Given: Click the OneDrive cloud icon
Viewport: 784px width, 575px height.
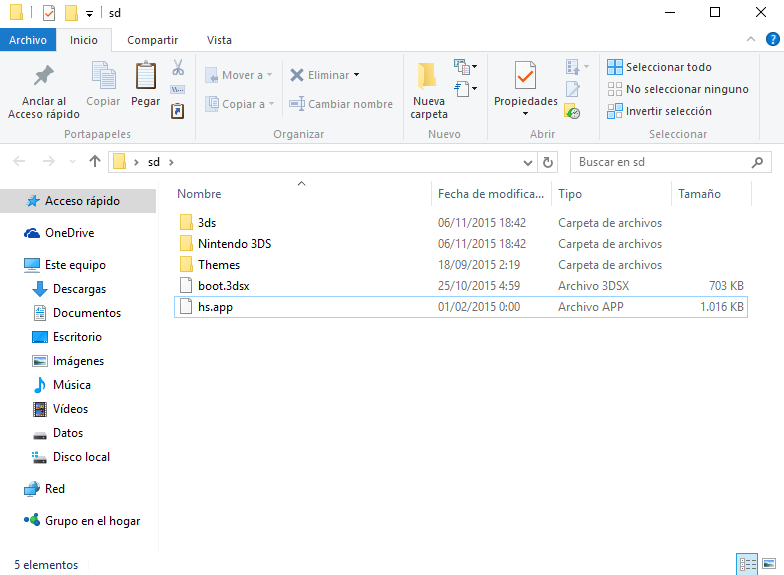Looking at the screenshot, I should 32,233.
